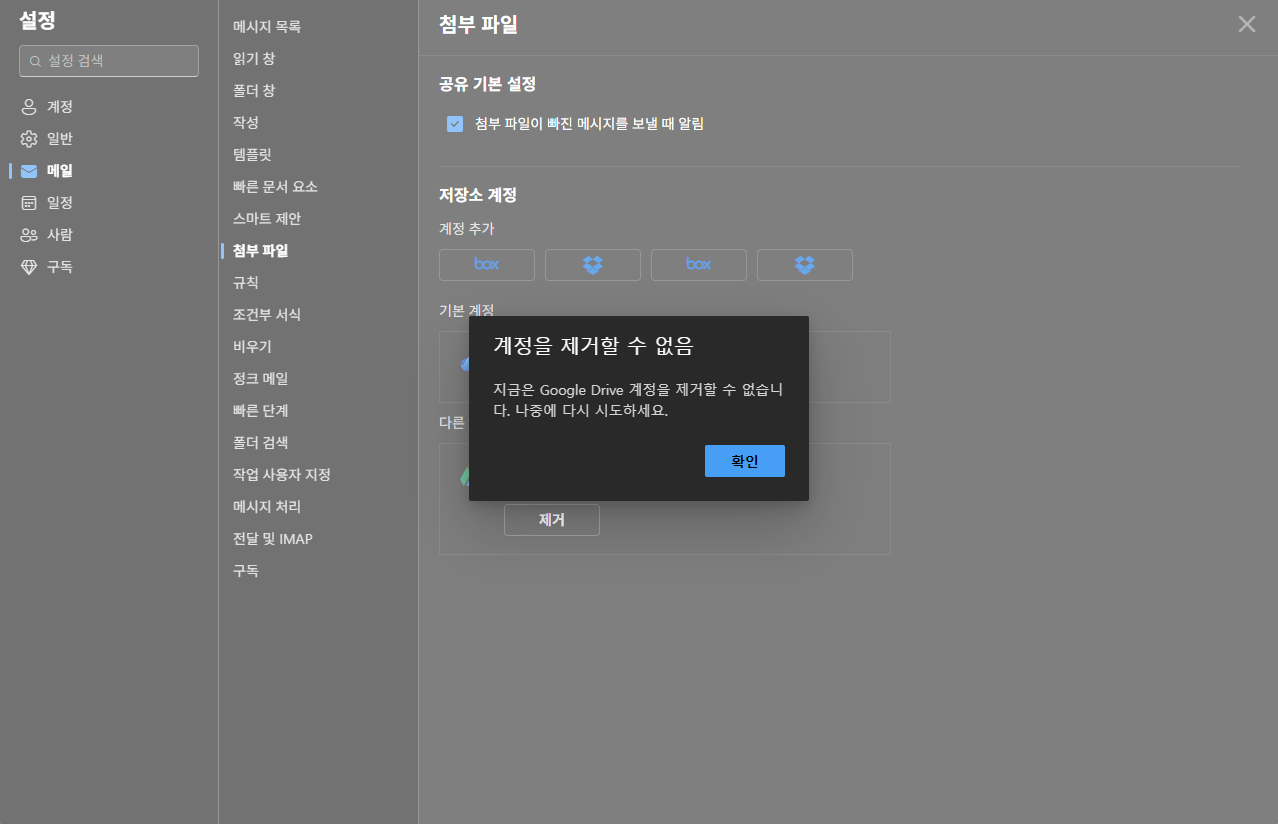Viewport: 1278px width, 824px height.
Task: Select the 메일 envelope icon
Action: point(29,171)
